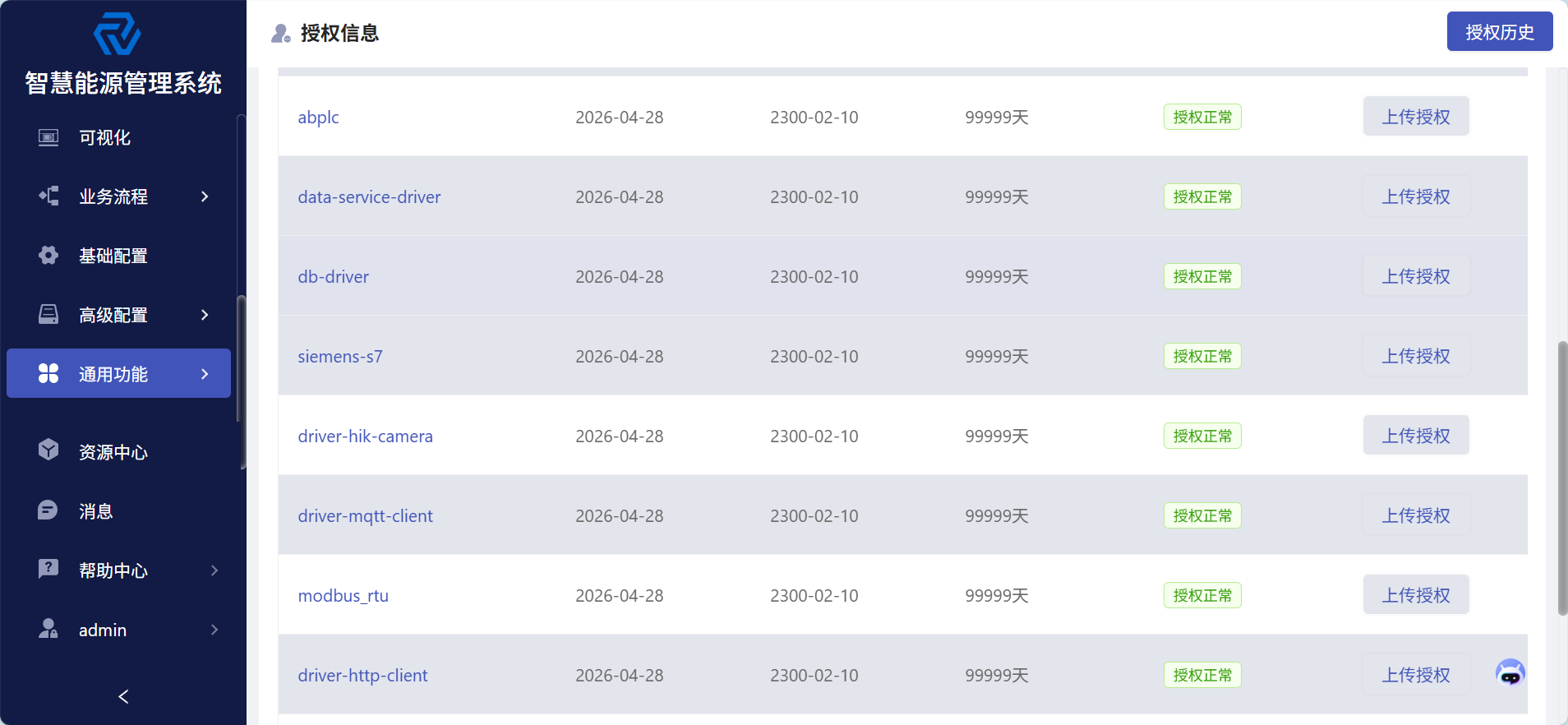Select the 通用功能 menu item
Screen dimensions: 1568x725
[118, 373]
